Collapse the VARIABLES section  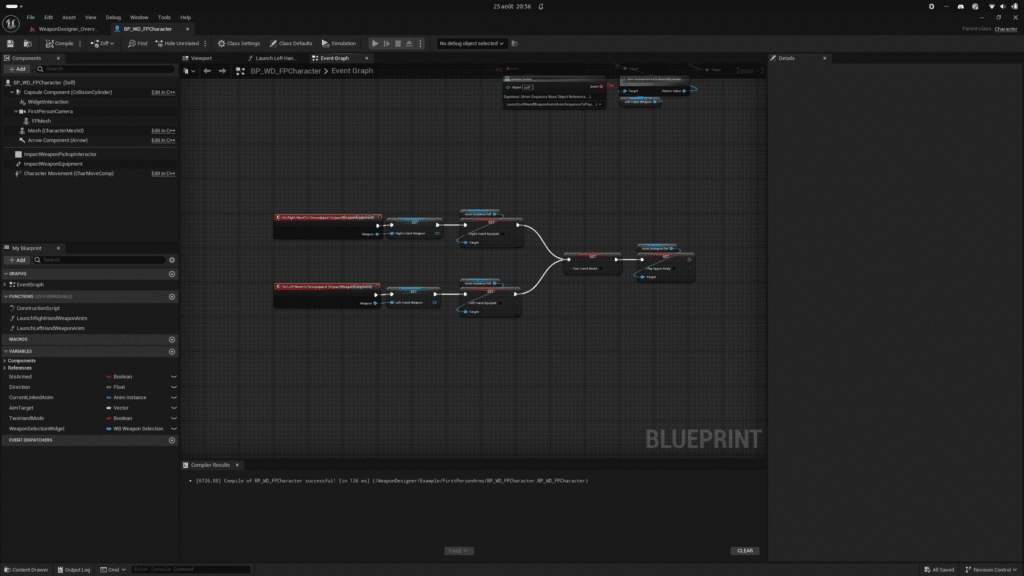(x=6, y=351)
